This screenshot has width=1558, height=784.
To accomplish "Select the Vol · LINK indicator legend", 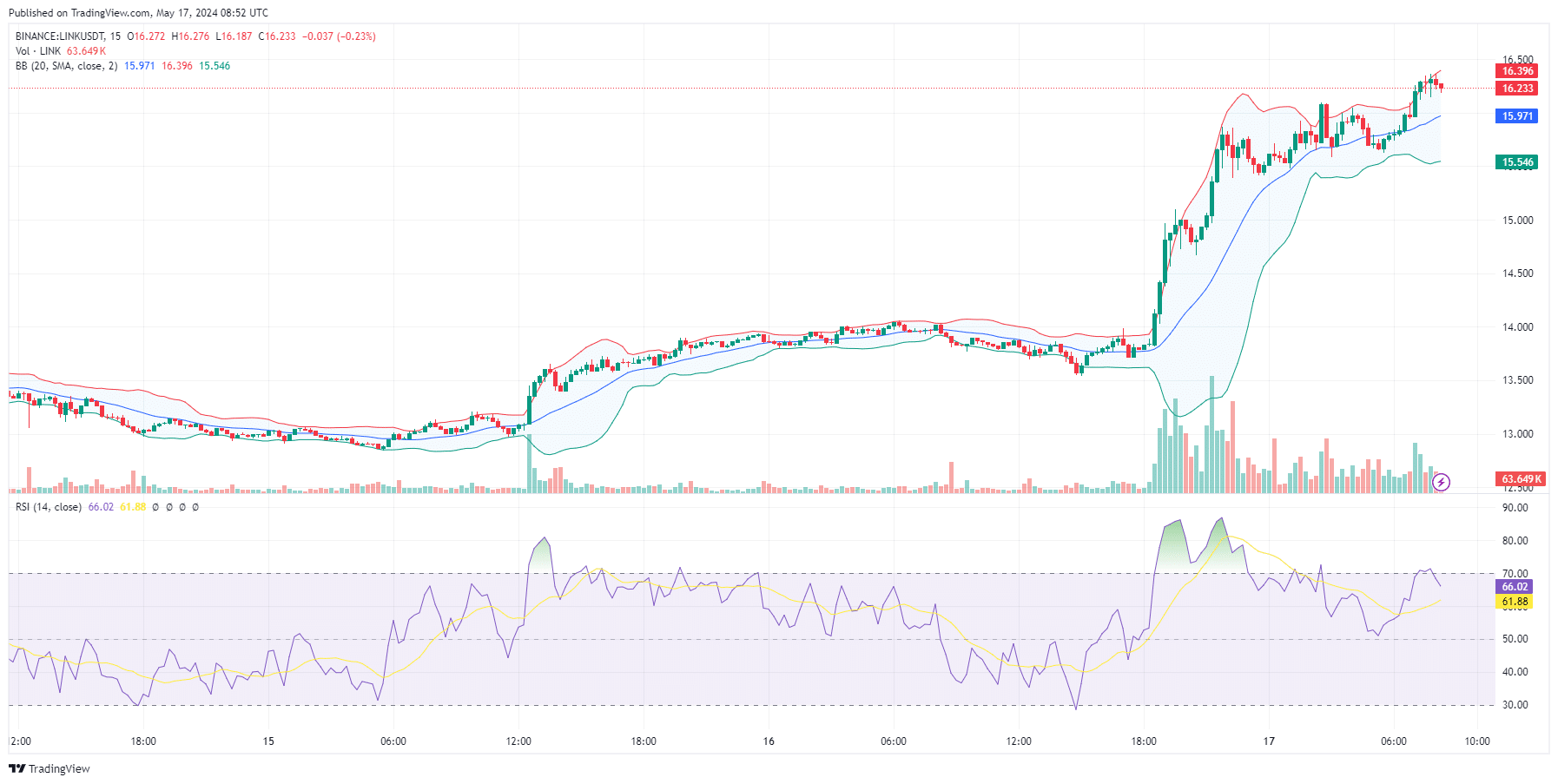I will tap(38, 51).
